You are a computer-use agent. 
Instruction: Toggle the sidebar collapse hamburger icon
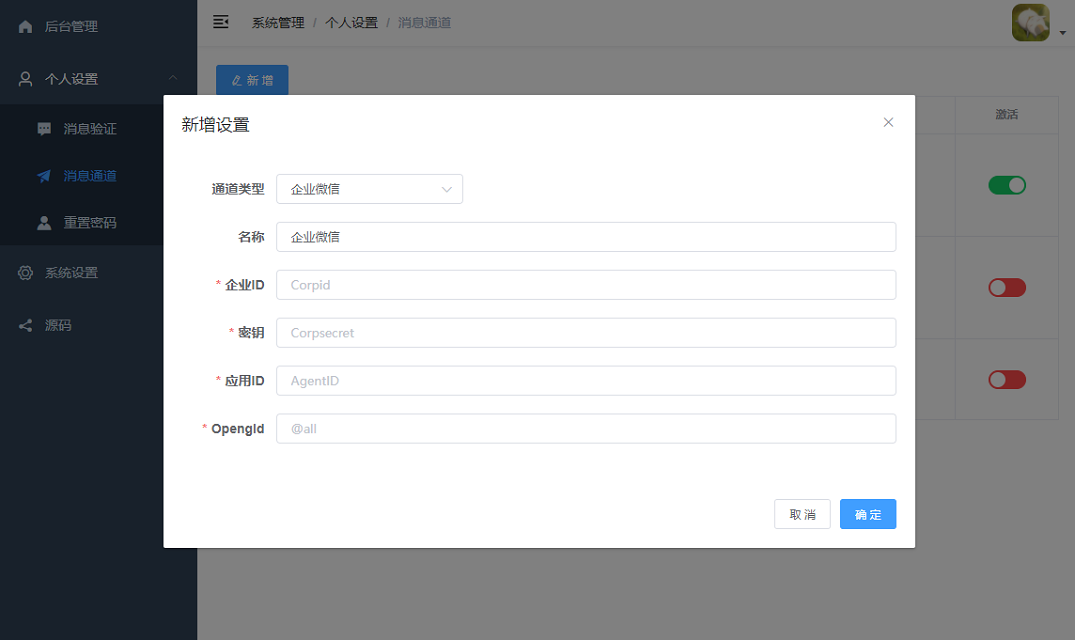click(x=221, y=22)
